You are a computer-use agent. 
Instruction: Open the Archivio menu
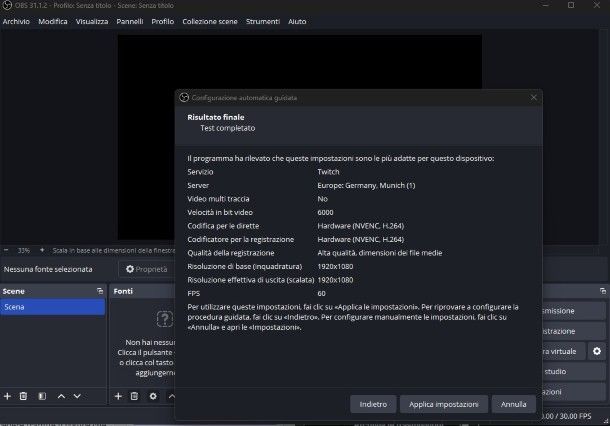16,21
